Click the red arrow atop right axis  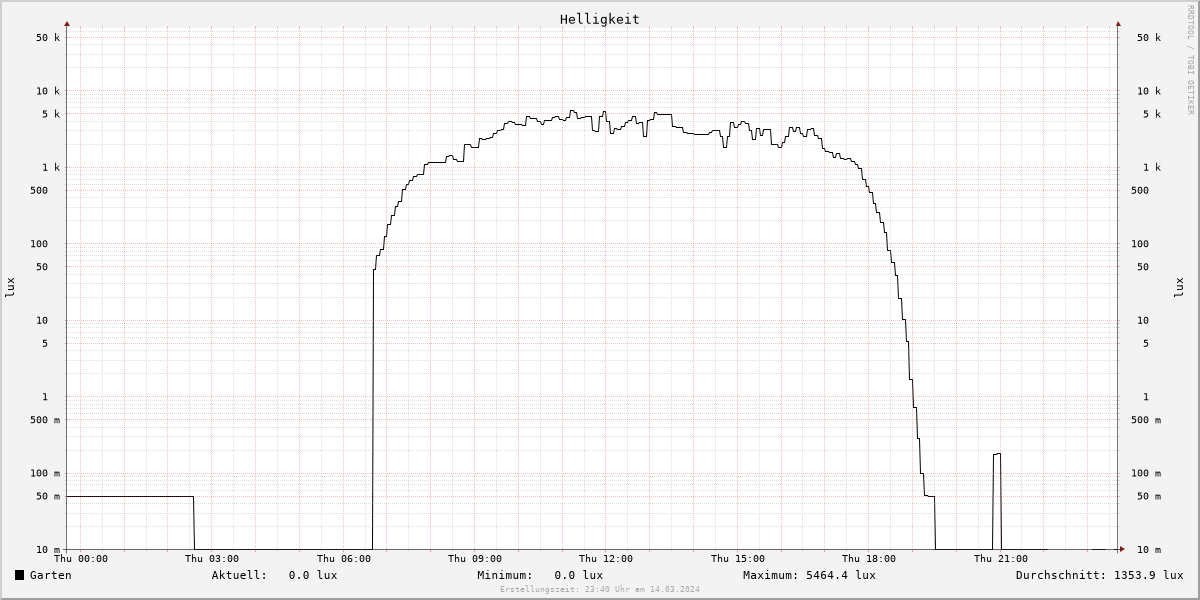[x=1118, y=23]
